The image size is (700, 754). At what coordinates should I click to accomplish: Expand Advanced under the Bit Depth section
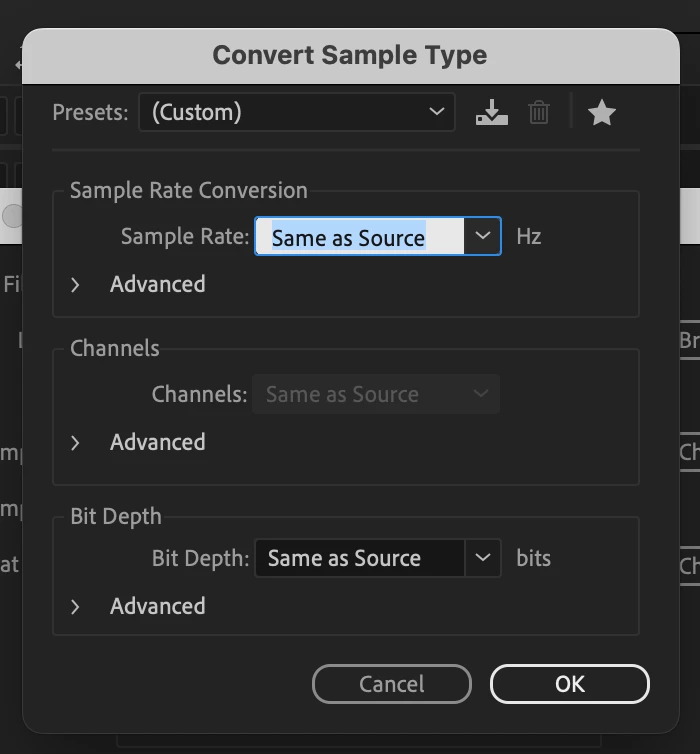pyautogui.click(x=76, y=607)
